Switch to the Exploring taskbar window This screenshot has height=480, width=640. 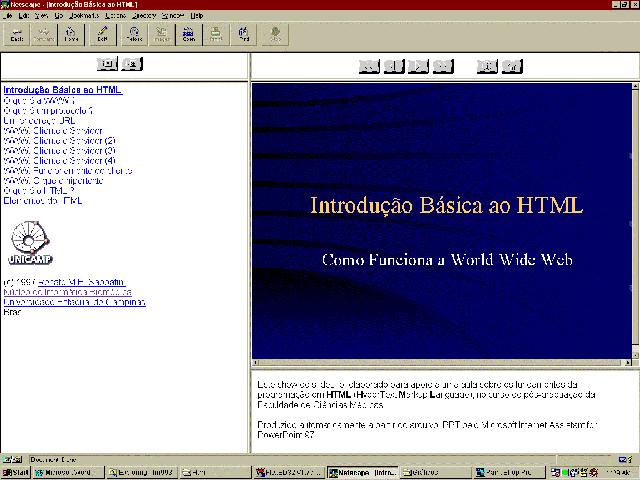(x=141, y=473)
